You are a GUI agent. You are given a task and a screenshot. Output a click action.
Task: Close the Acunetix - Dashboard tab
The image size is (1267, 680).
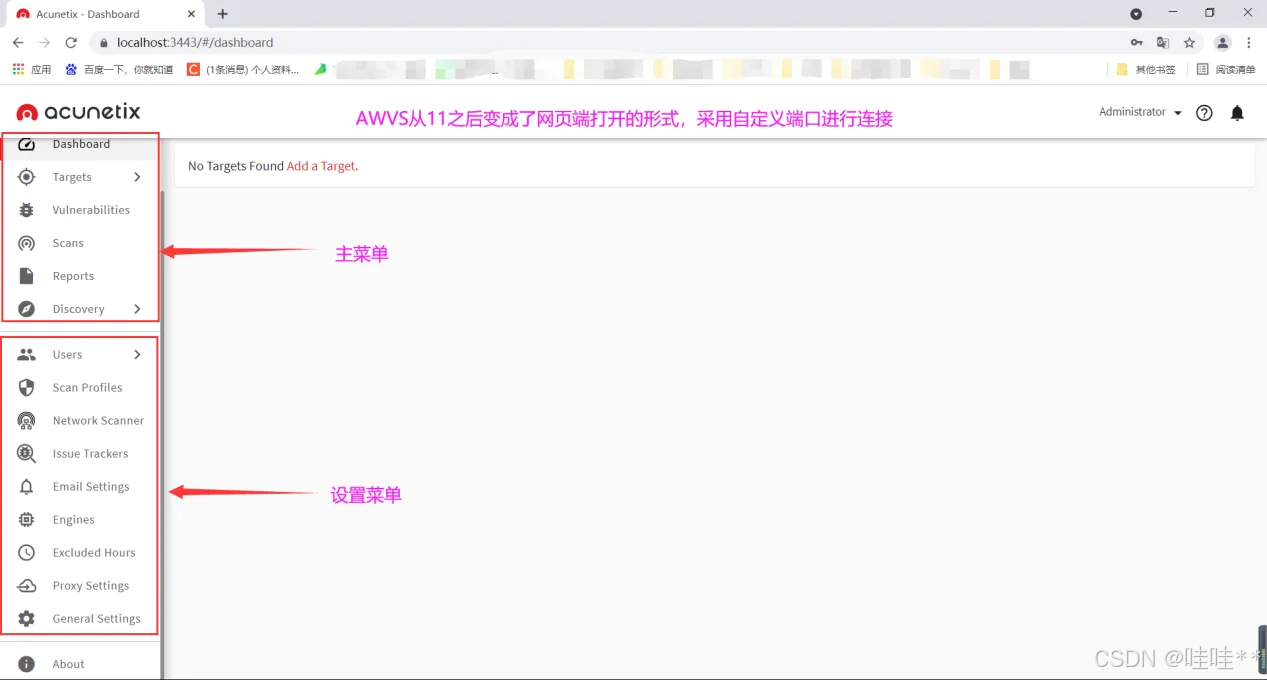click(191, 14)
